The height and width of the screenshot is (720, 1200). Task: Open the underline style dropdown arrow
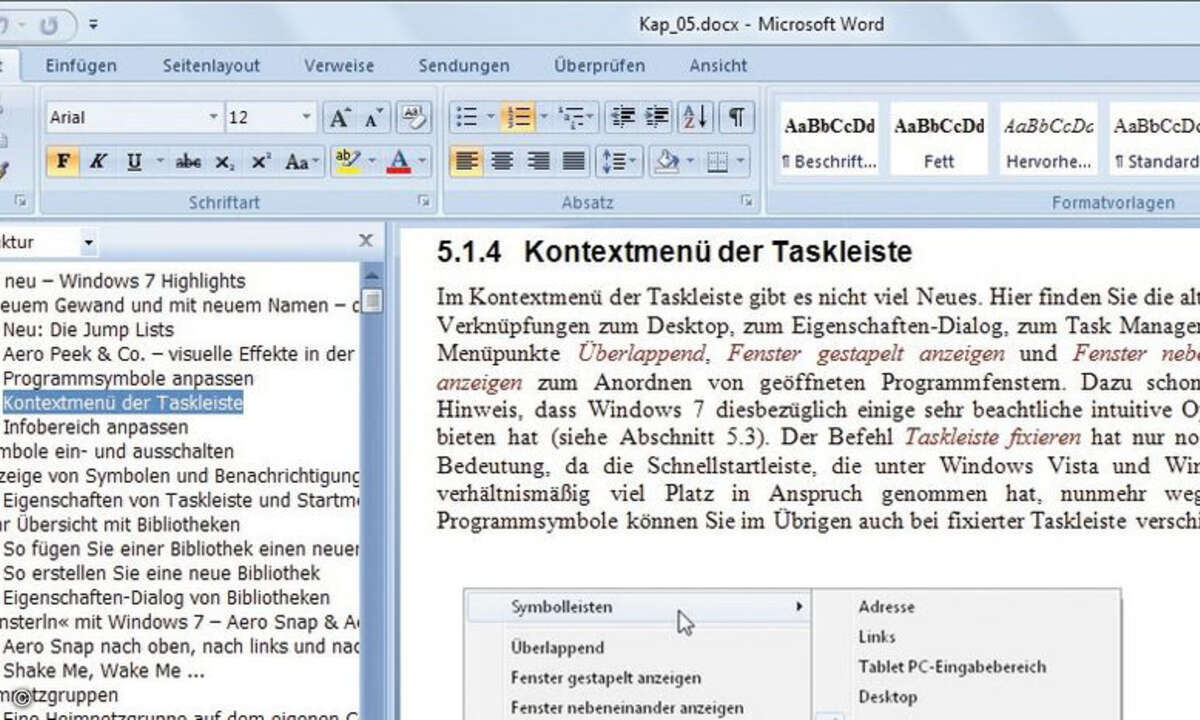coord(158,161)
